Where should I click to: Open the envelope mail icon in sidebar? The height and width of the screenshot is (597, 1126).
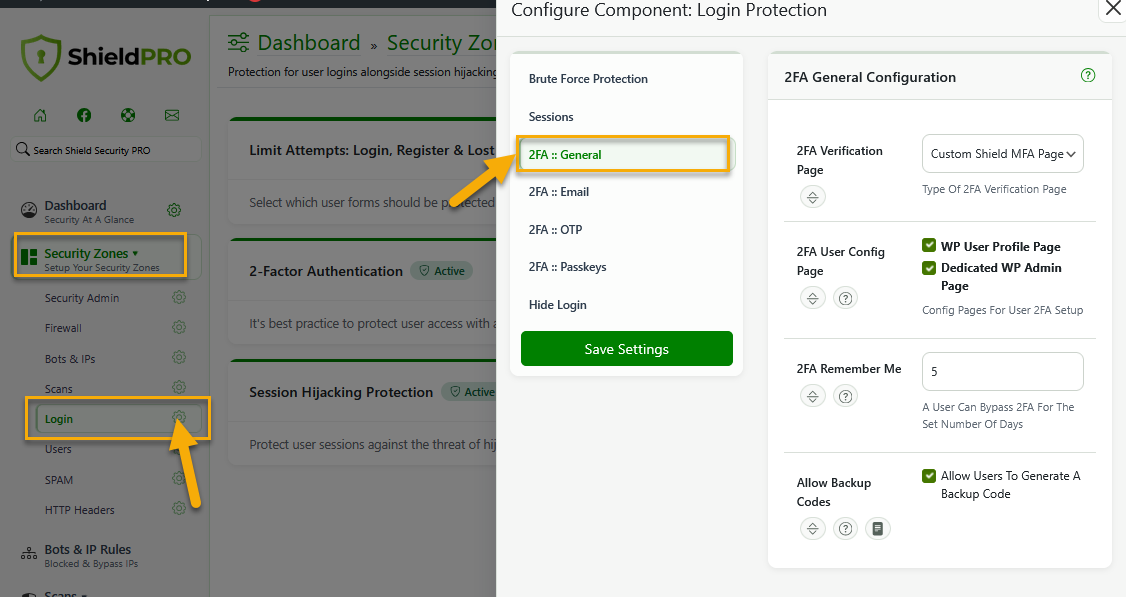(x=172, y=115)
